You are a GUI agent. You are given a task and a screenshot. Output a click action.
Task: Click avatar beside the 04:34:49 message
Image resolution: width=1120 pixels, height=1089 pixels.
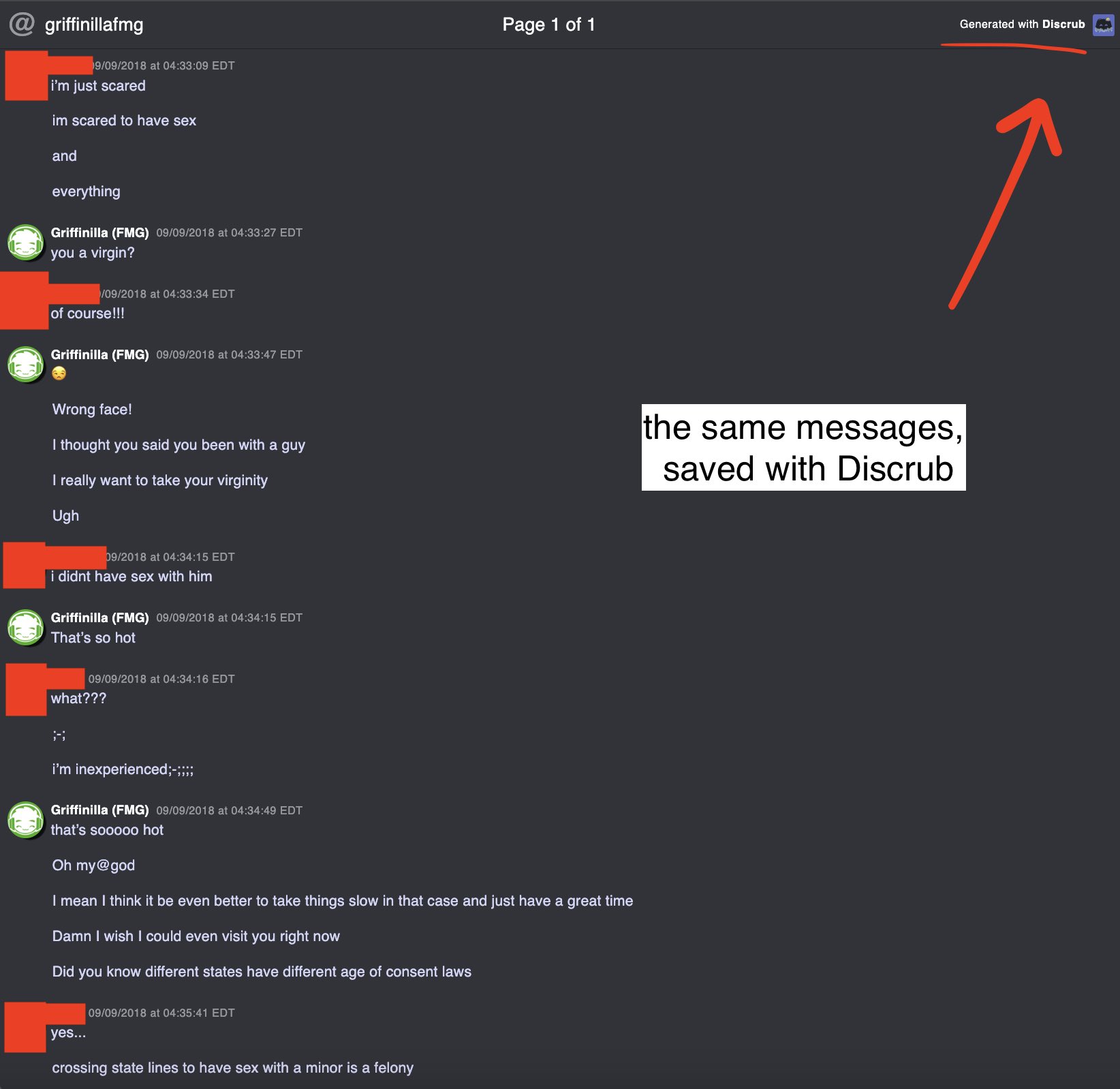point(26,820)
